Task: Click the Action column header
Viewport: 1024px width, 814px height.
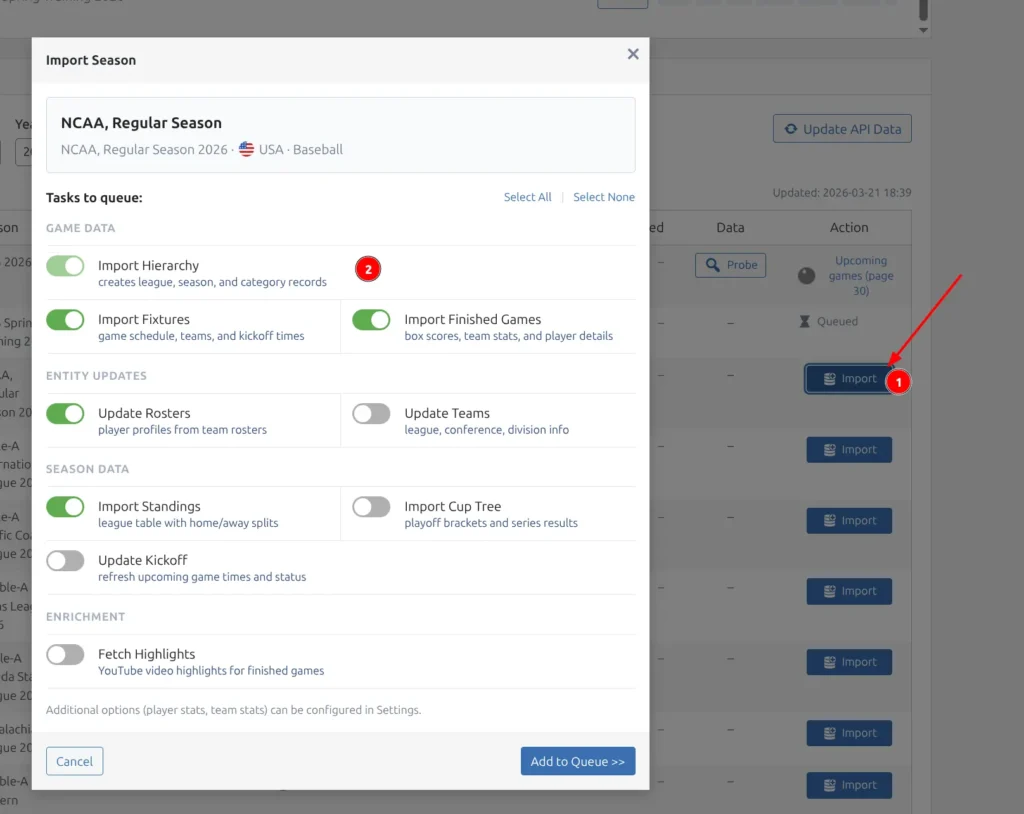Action: (x=849, y=227)
